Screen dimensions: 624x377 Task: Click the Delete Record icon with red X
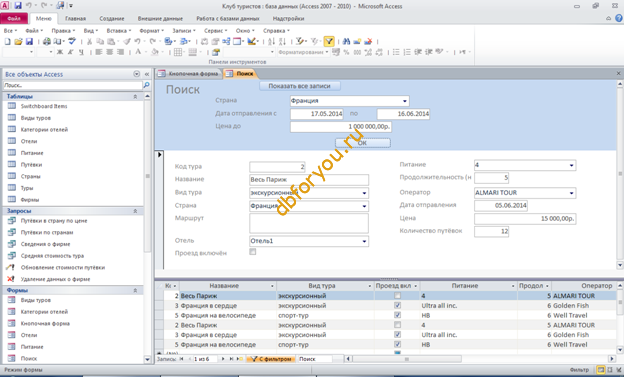click(x=368, y=41)
